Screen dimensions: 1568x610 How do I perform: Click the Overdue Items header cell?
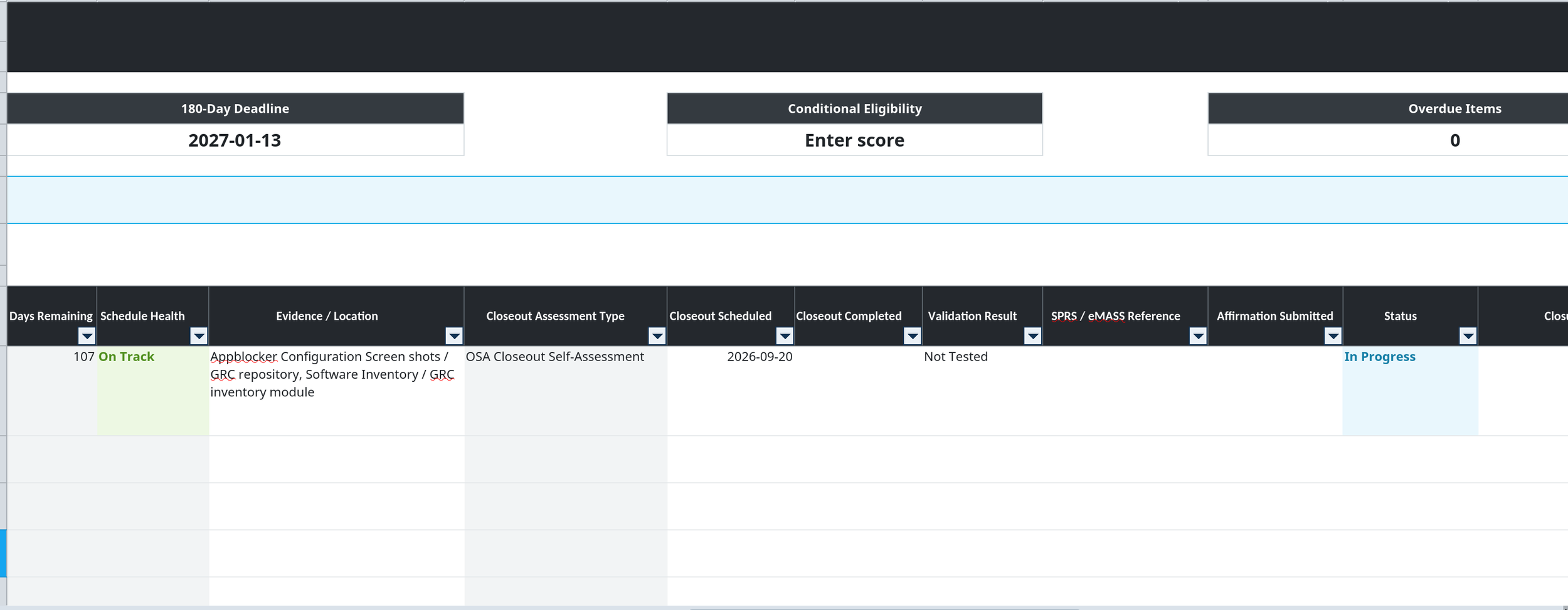point(1388,108)
